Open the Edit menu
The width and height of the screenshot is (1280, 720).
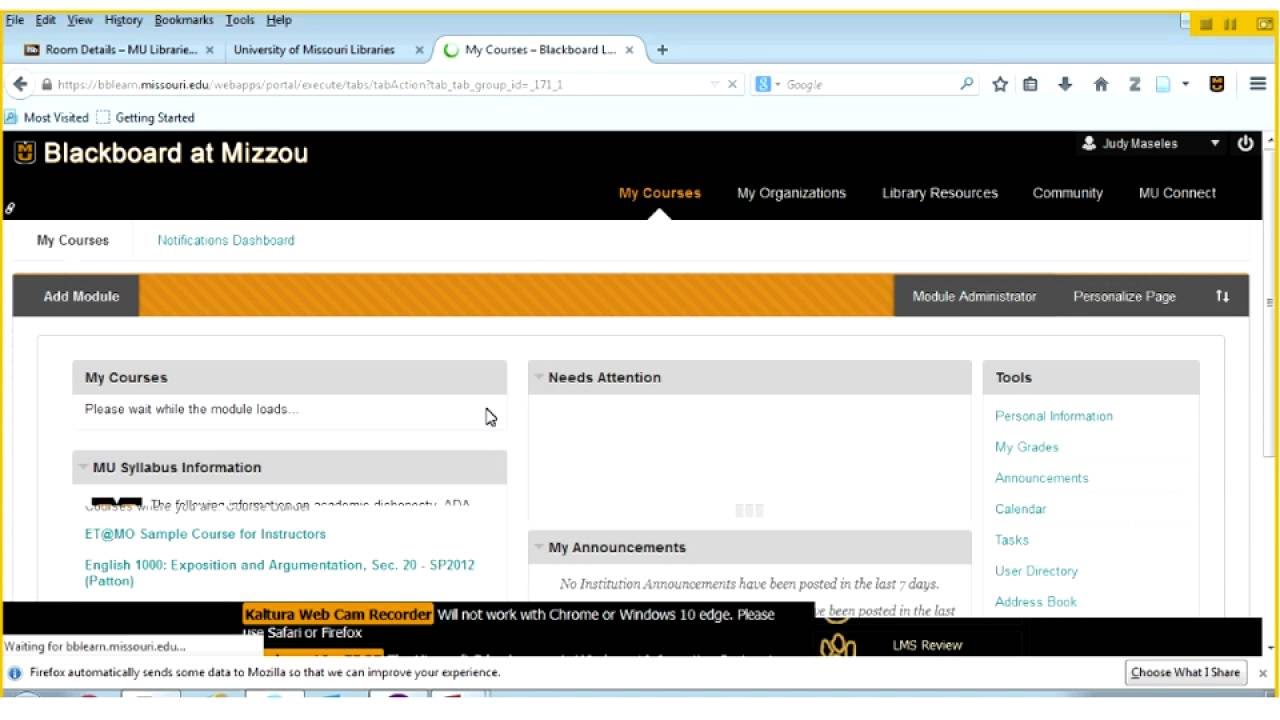coord(46,20)
